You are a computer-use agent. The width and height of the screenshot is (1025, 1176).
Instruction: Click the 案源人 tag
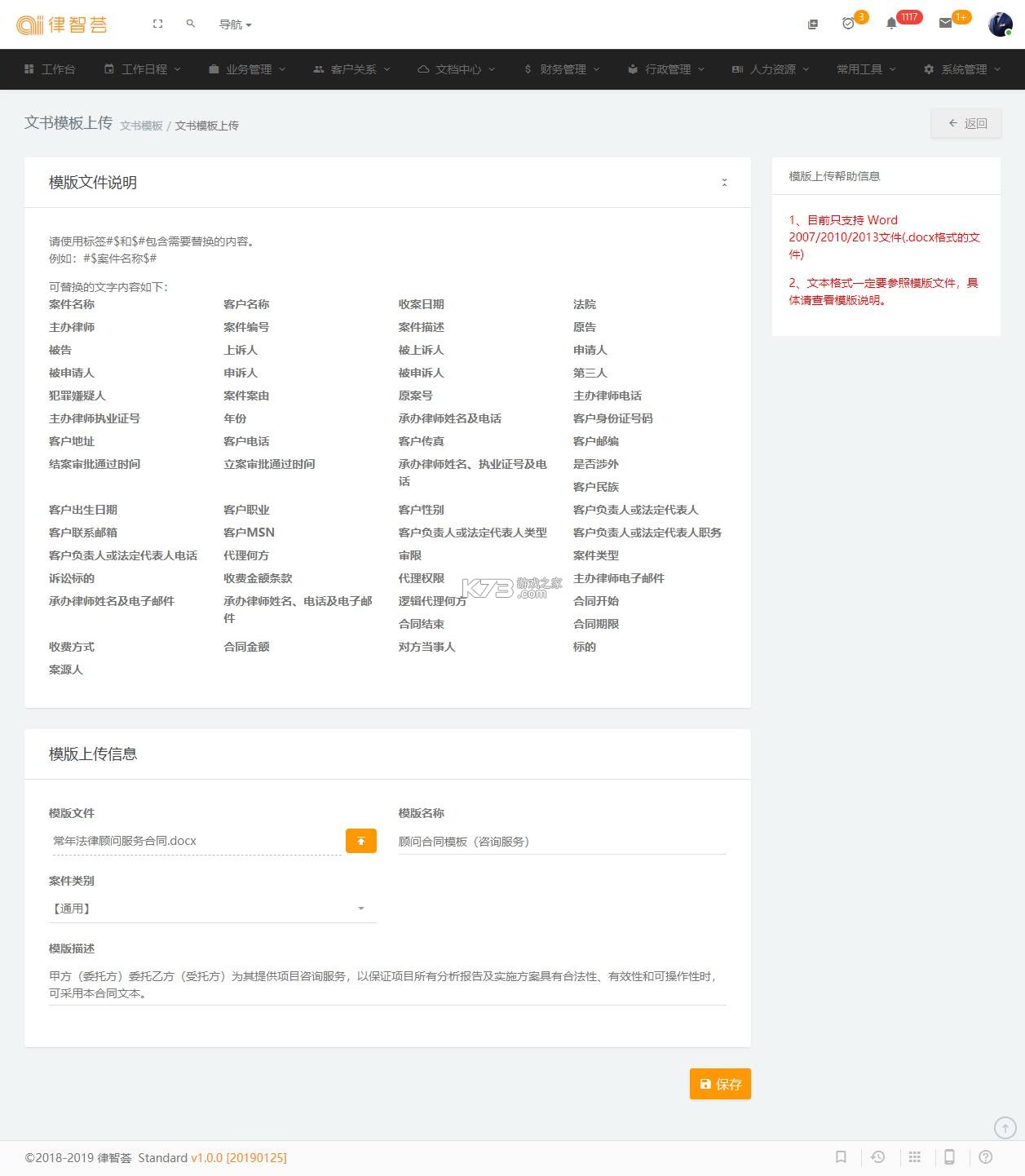66,670
